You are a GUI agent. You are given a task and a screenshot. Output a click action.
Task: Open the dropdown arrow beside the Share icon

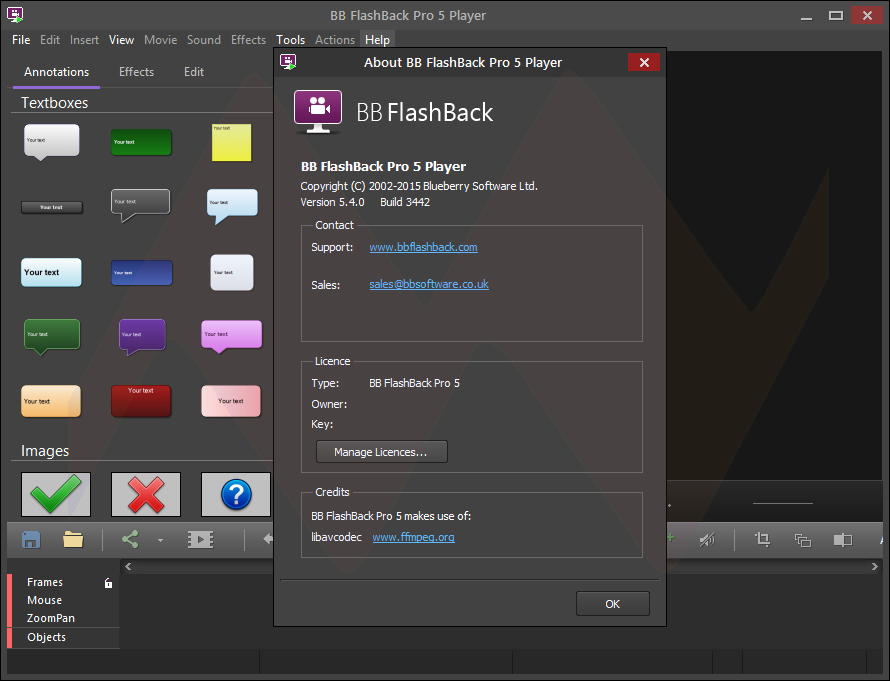[161, 540]
